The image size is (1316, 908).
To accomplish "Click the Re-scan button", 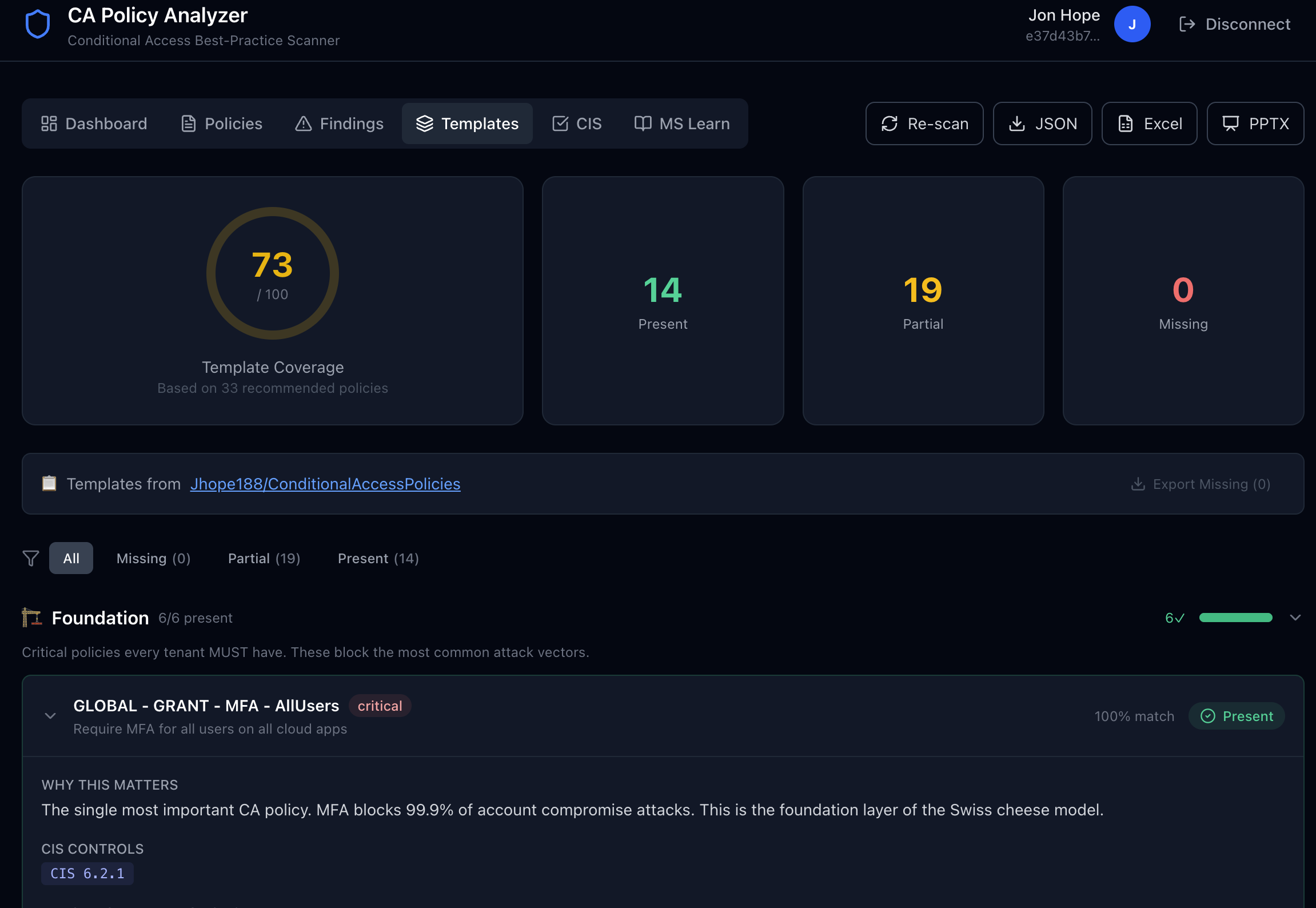I will [x=924, y=124].
